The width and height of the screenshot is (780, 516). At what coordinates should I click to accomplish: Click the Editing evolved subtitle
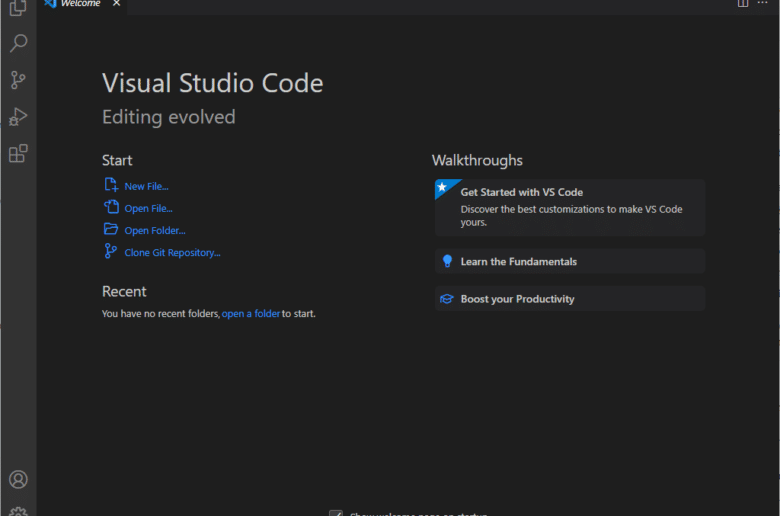coord(169,117)
